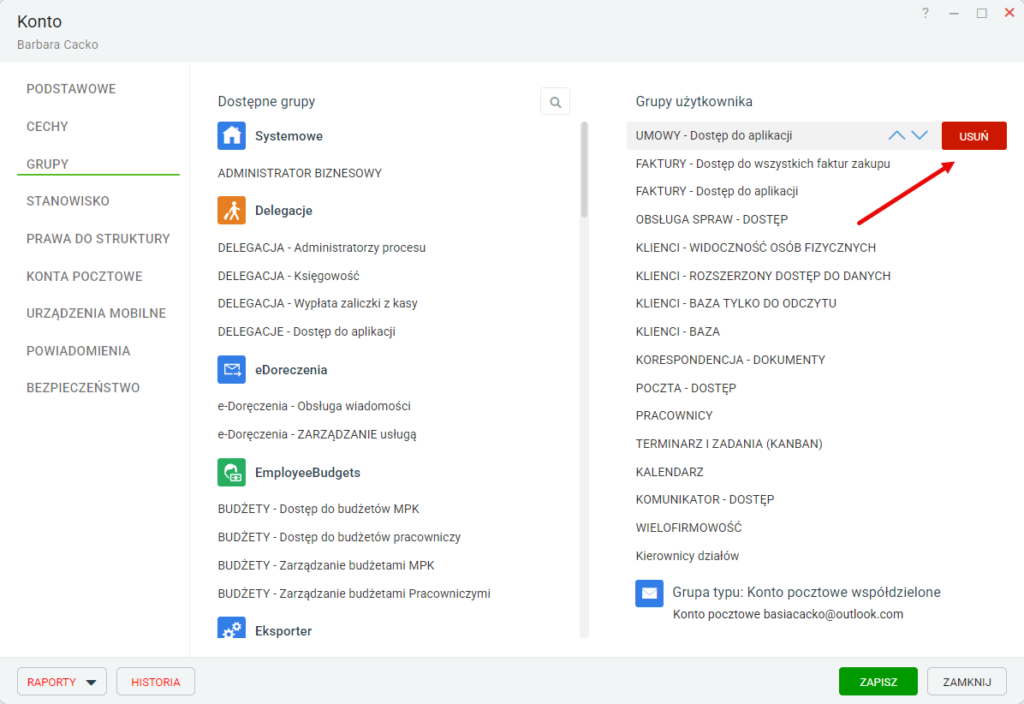Click the Grupa typu: Konto pocztowe współdzielone label

[x=807, y=592]
